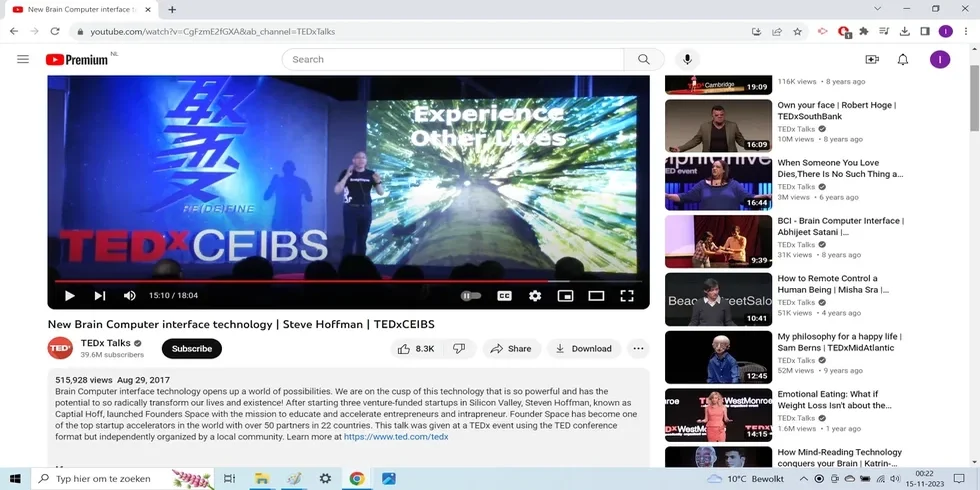This screenshot has width=980, height=490.
Task: Open more actions three-dot menu
Action: pyautogui.click(x=638, y=349)
